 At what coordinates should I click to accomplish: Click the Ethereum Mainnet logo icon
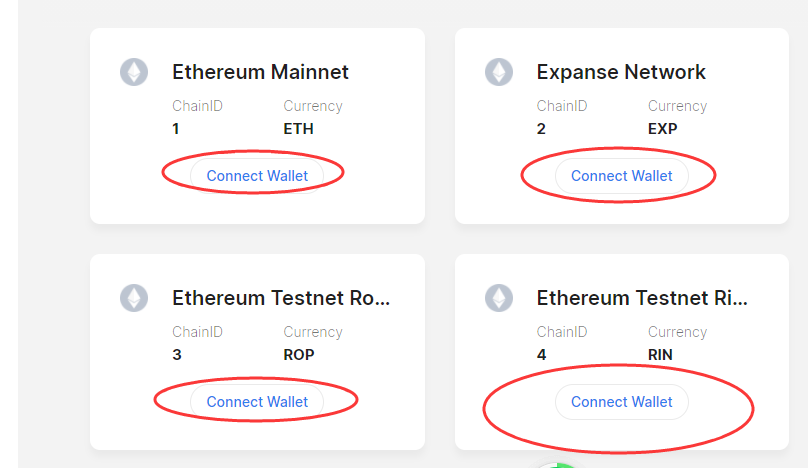click(x=134, y=72)
